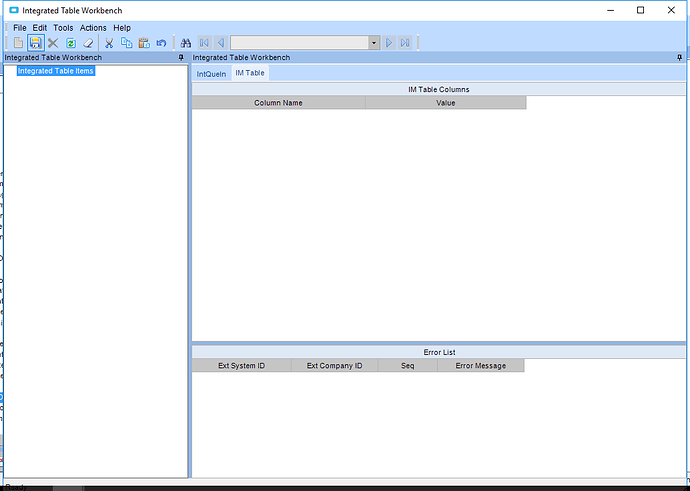690x491 pixels.
Task: Switch to the IM Table tab
Action: pos(250,73)
